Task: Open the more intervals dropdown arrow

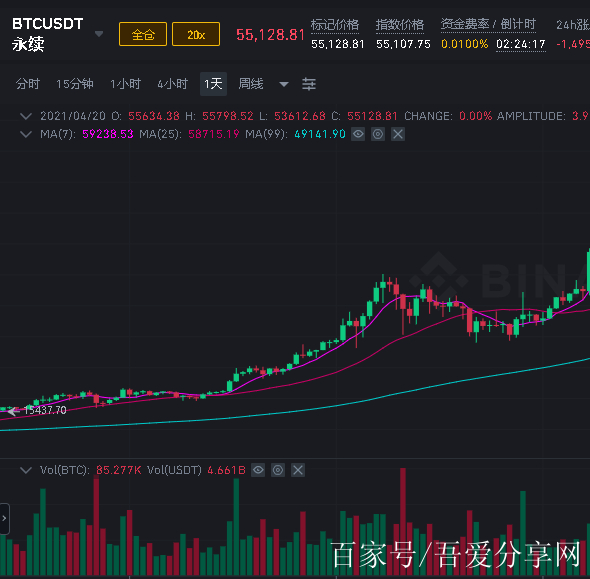Action: (284, 84)
